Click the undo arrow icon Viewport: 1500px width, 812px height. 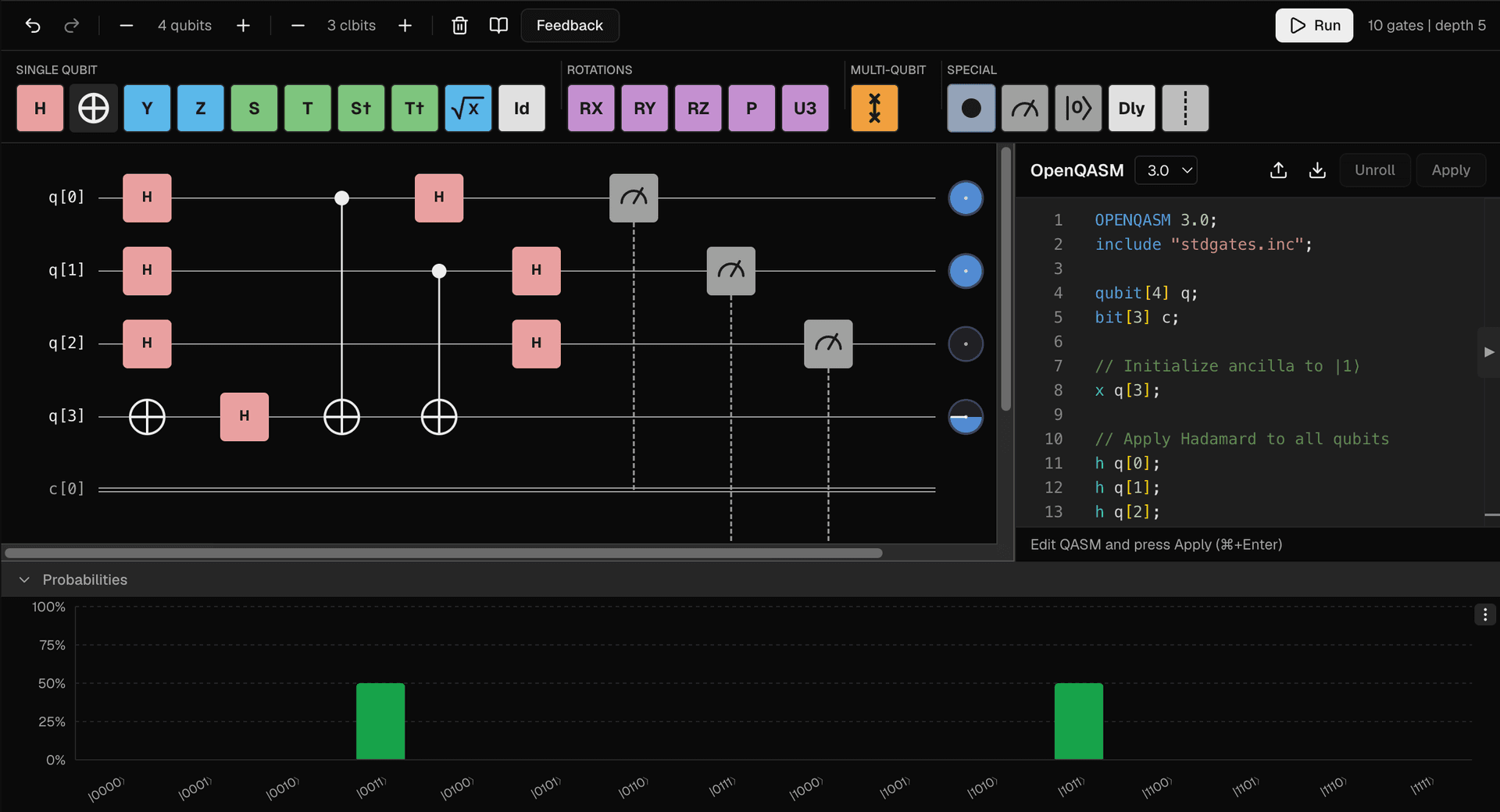[33, 26]
